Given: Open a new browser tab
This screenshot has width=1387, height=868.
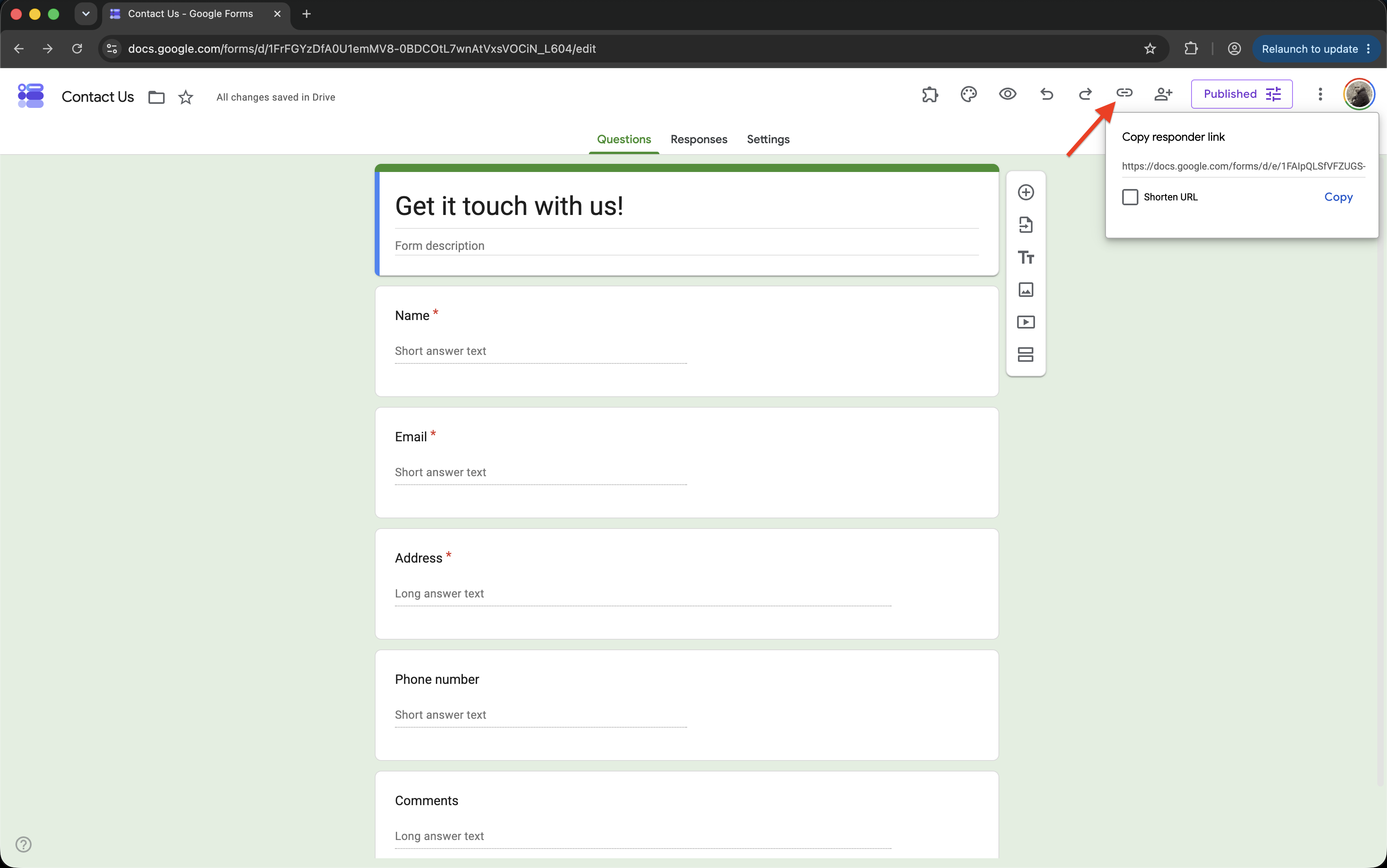Looking at the screenshot, I should (307, 14).
